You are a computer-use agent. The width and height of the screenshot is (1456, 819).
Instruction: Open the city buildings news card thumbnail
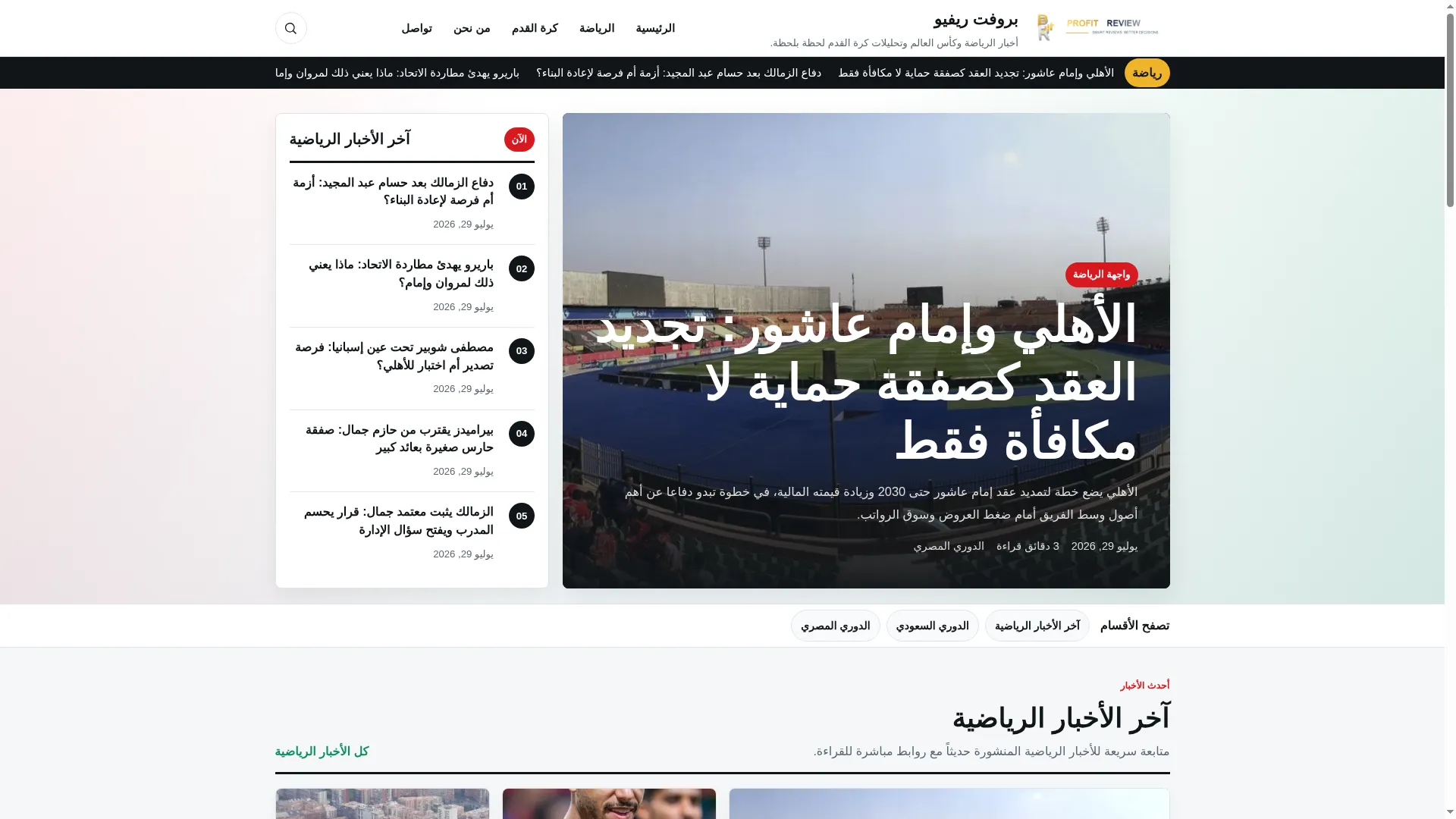[382, 804]
